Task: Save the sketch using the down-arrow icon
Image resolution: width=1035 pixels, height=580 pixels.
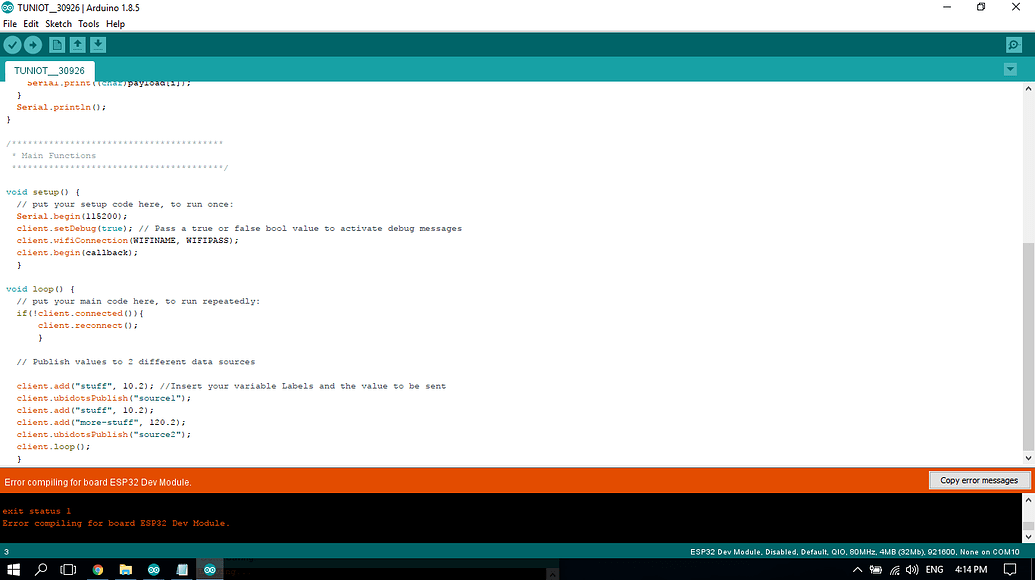Action: tap(98, 45)
